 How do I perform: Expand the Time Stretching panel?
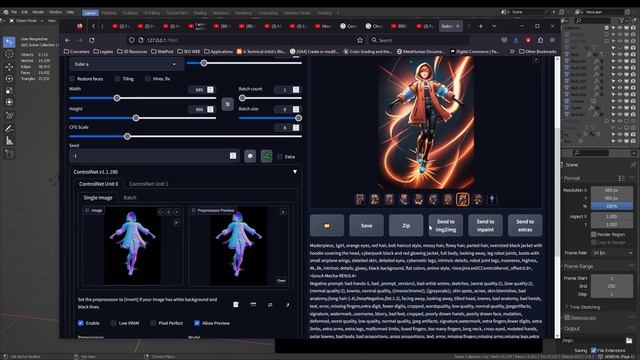coord(584,307)
